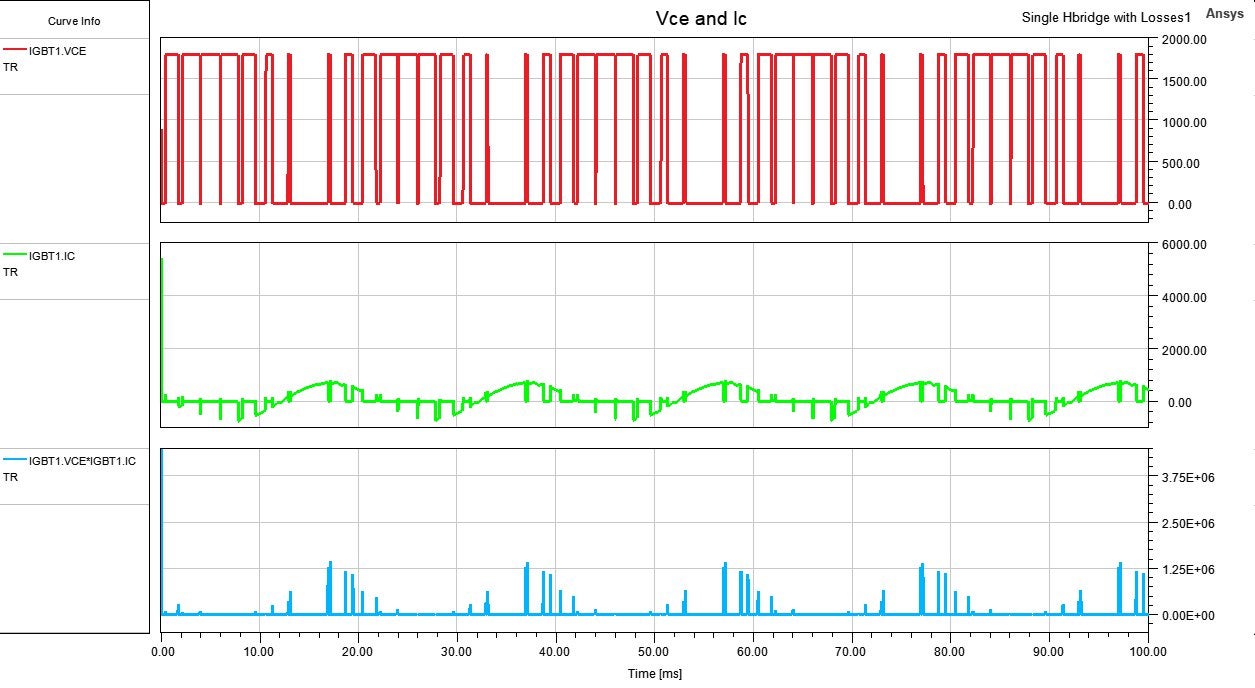This screenshot has width=1255, height=688.
Task: Click the 4000.00 tick on IC axis
Action: (1183, 297)
